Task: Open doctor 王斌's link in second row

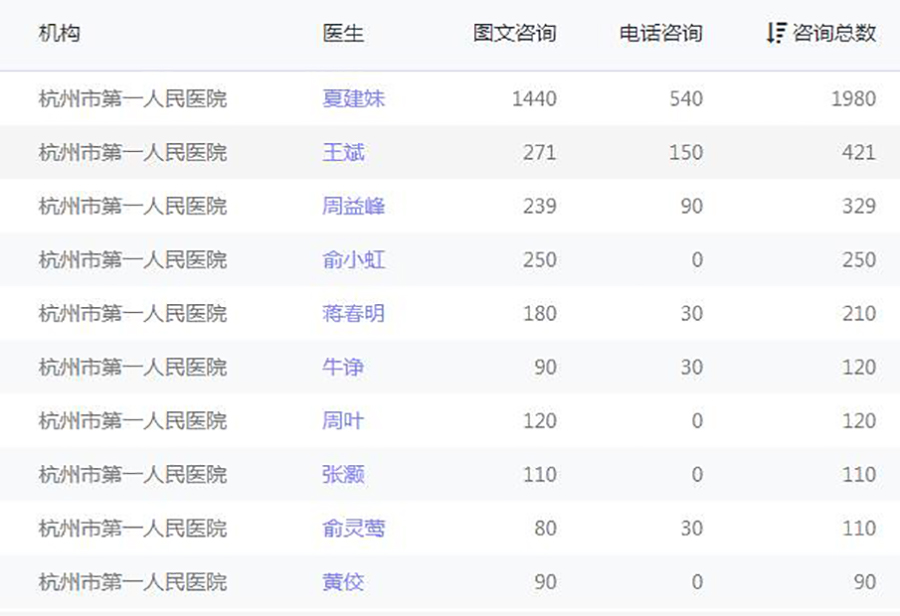Action: tap(343, 153)
